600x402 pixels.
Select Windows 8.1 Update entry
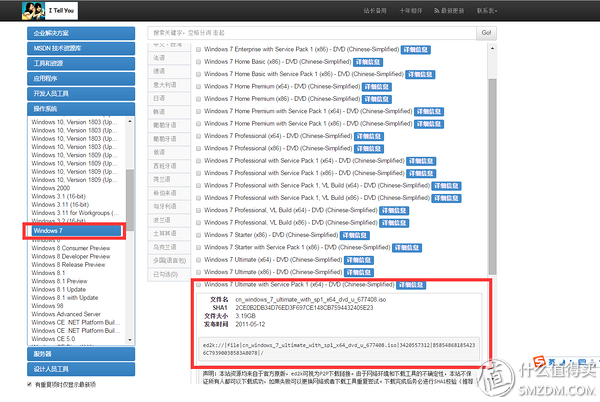[59, 289]
